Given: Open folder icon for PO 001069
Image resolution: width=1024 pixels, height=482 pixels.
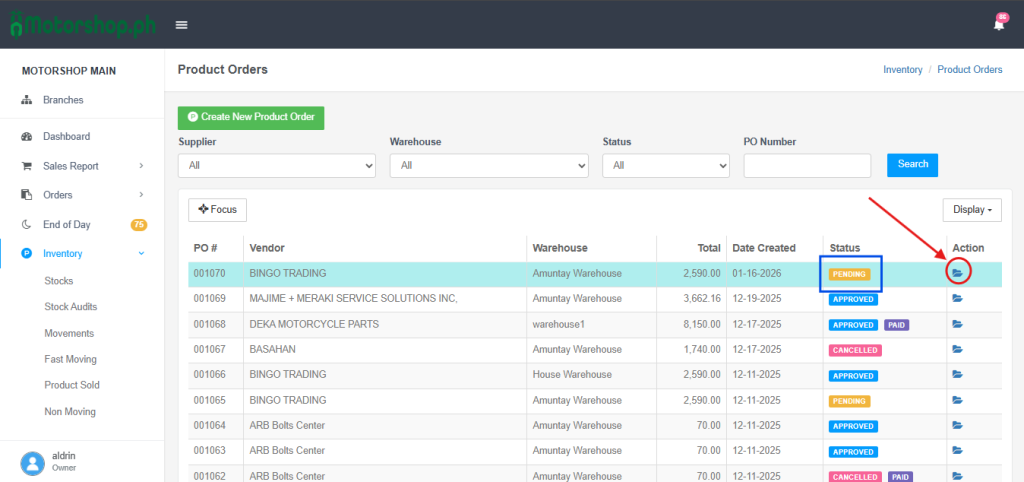Looking at the screenshot, I should click(x=957, y=299).
